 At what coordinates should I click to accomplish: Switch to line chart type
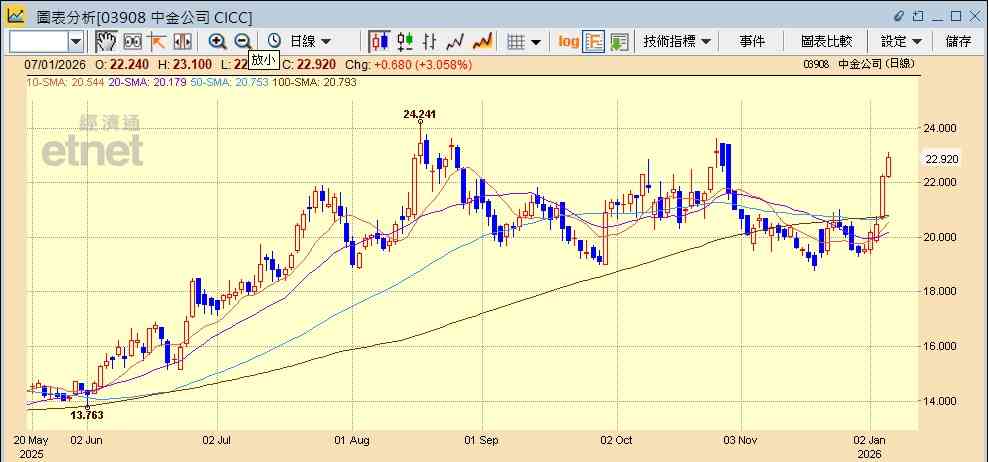455,42
